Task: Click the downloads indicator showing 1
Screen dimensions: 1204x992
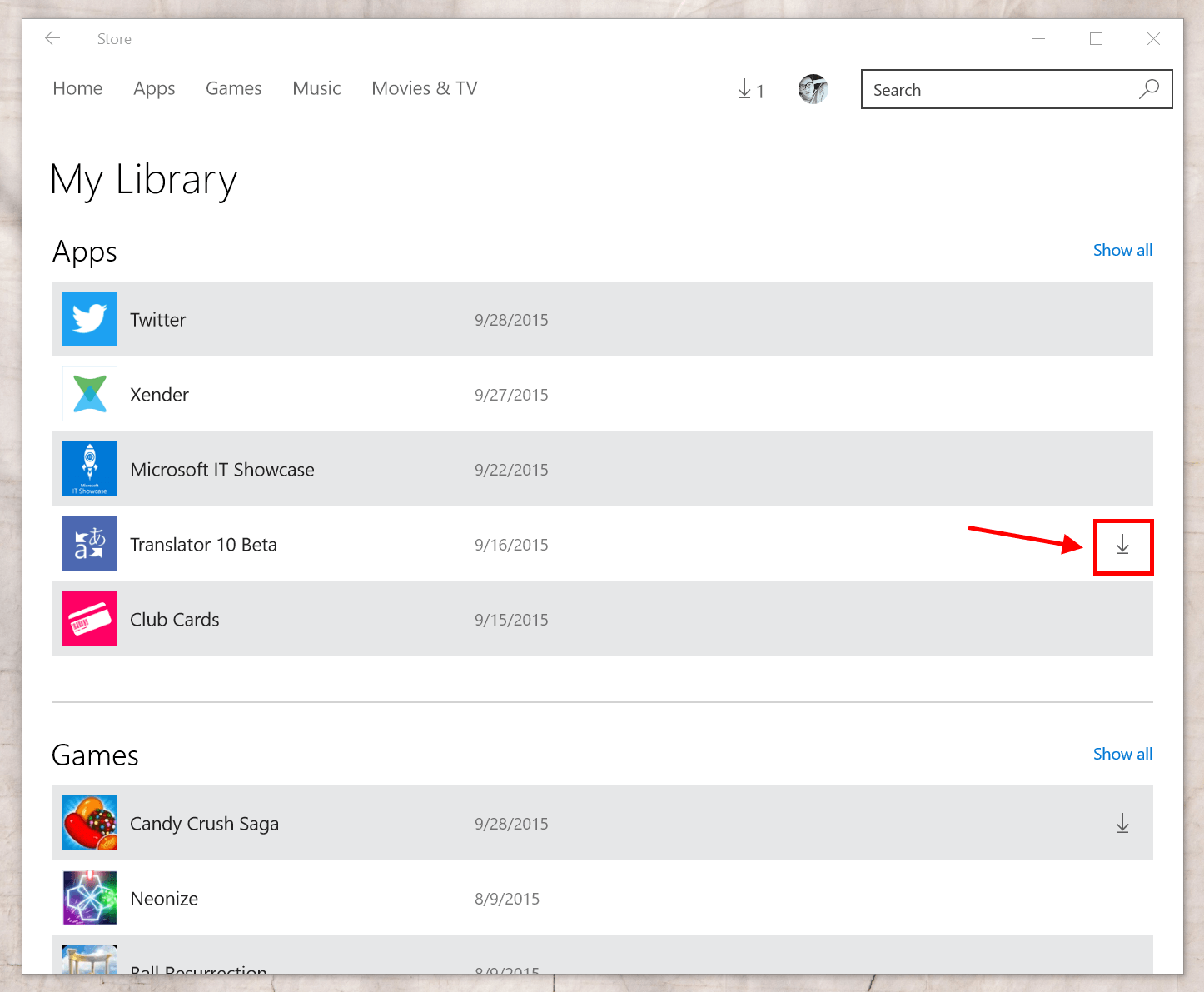Action: pyautogui.click(x=750, y=89)
